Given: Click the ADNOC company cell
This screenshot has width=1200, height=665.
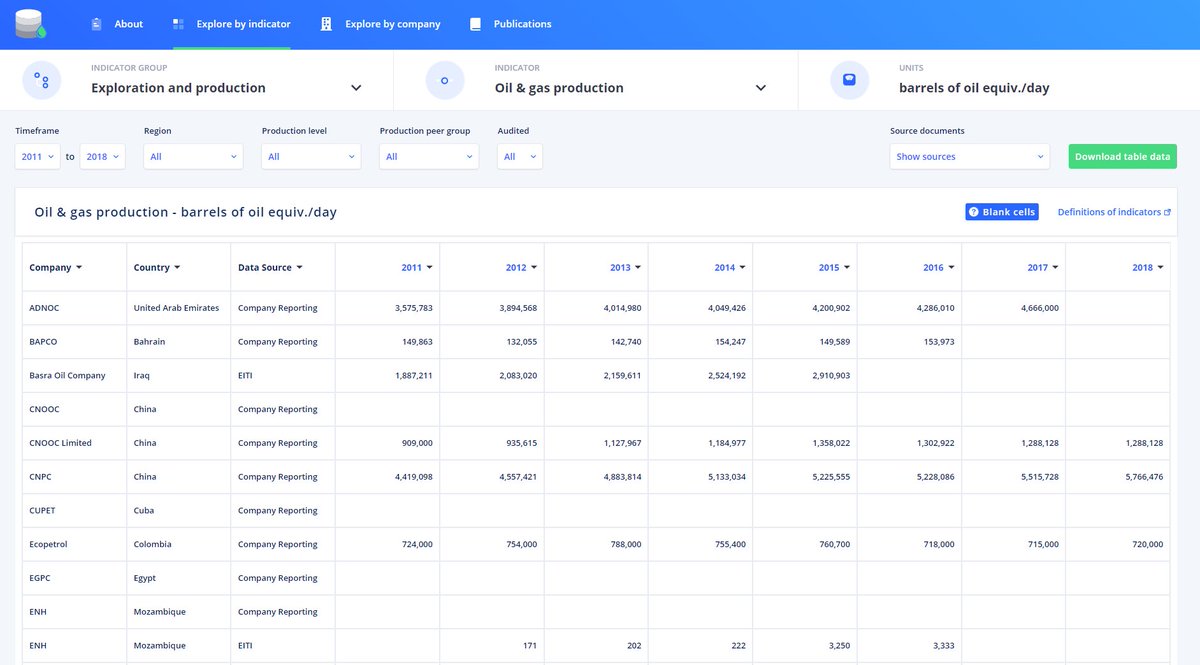Looking at the screenshot, I should click(x=74, y=308).
